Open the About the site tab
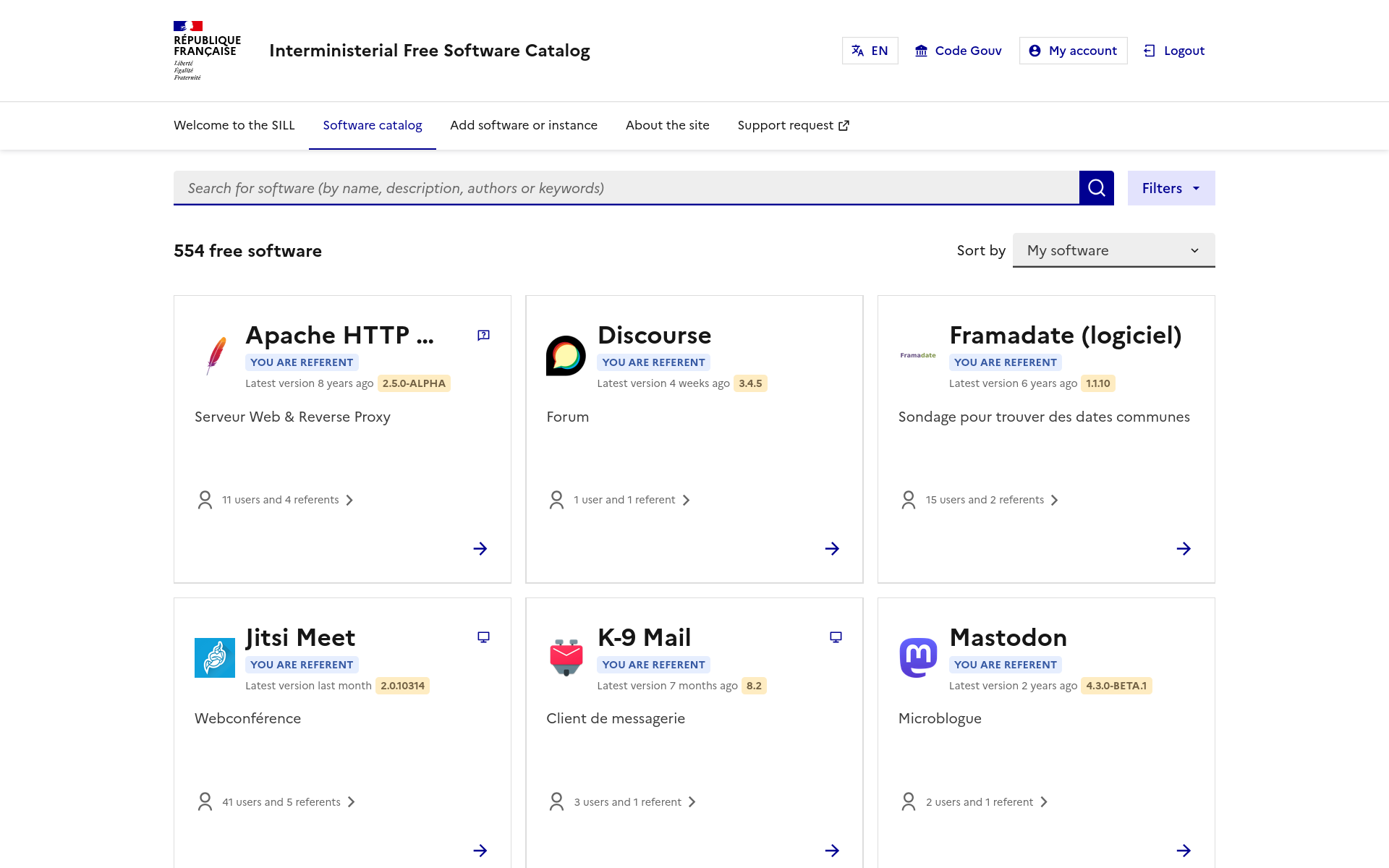 tap(667, 125)
